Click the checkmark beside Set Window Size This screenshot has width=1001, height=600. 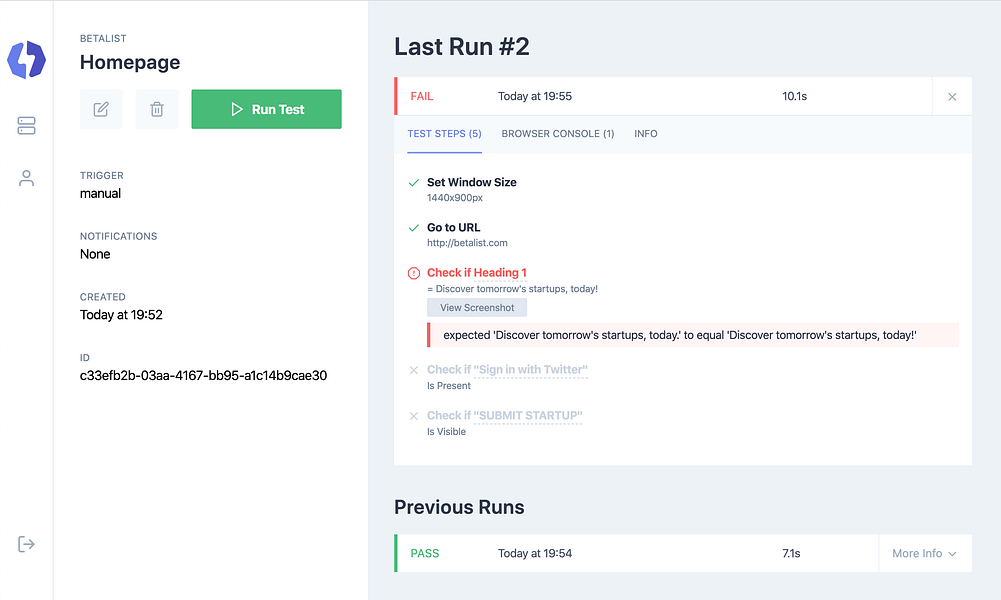point(414,183)
